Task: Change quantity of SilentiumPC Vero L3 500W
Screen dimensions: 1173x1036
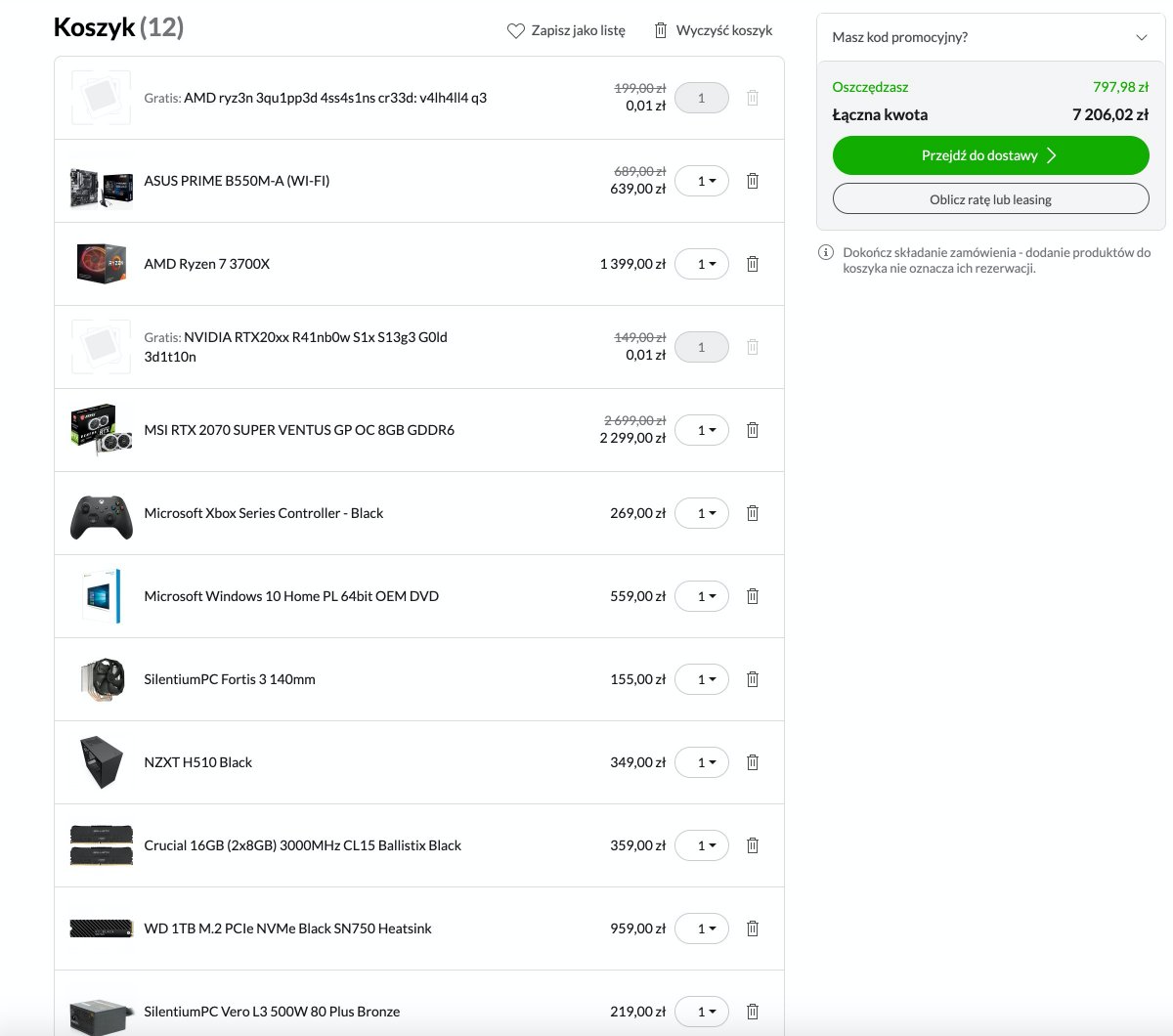Action: 702,1012
